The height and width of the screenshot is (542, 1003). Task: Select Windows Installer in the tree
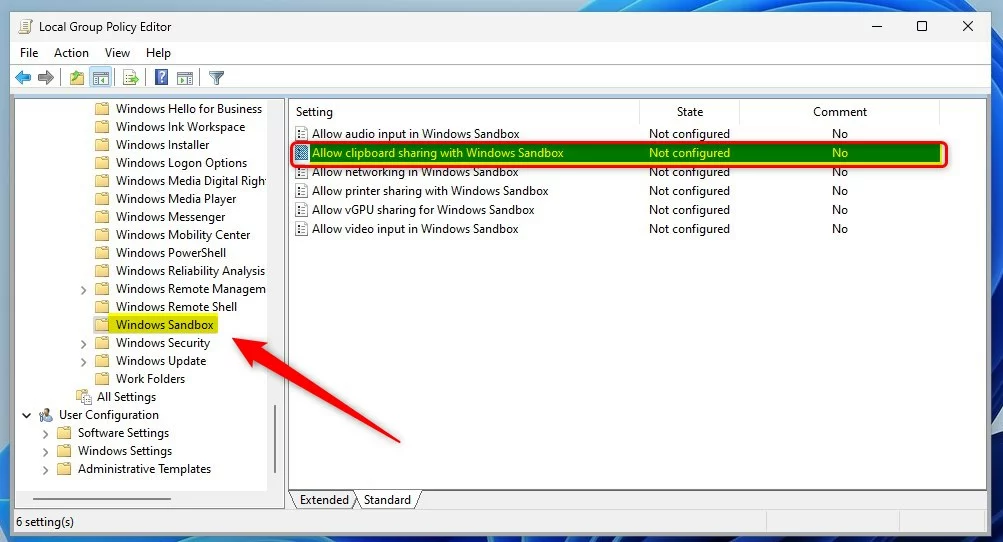(162, 145)
